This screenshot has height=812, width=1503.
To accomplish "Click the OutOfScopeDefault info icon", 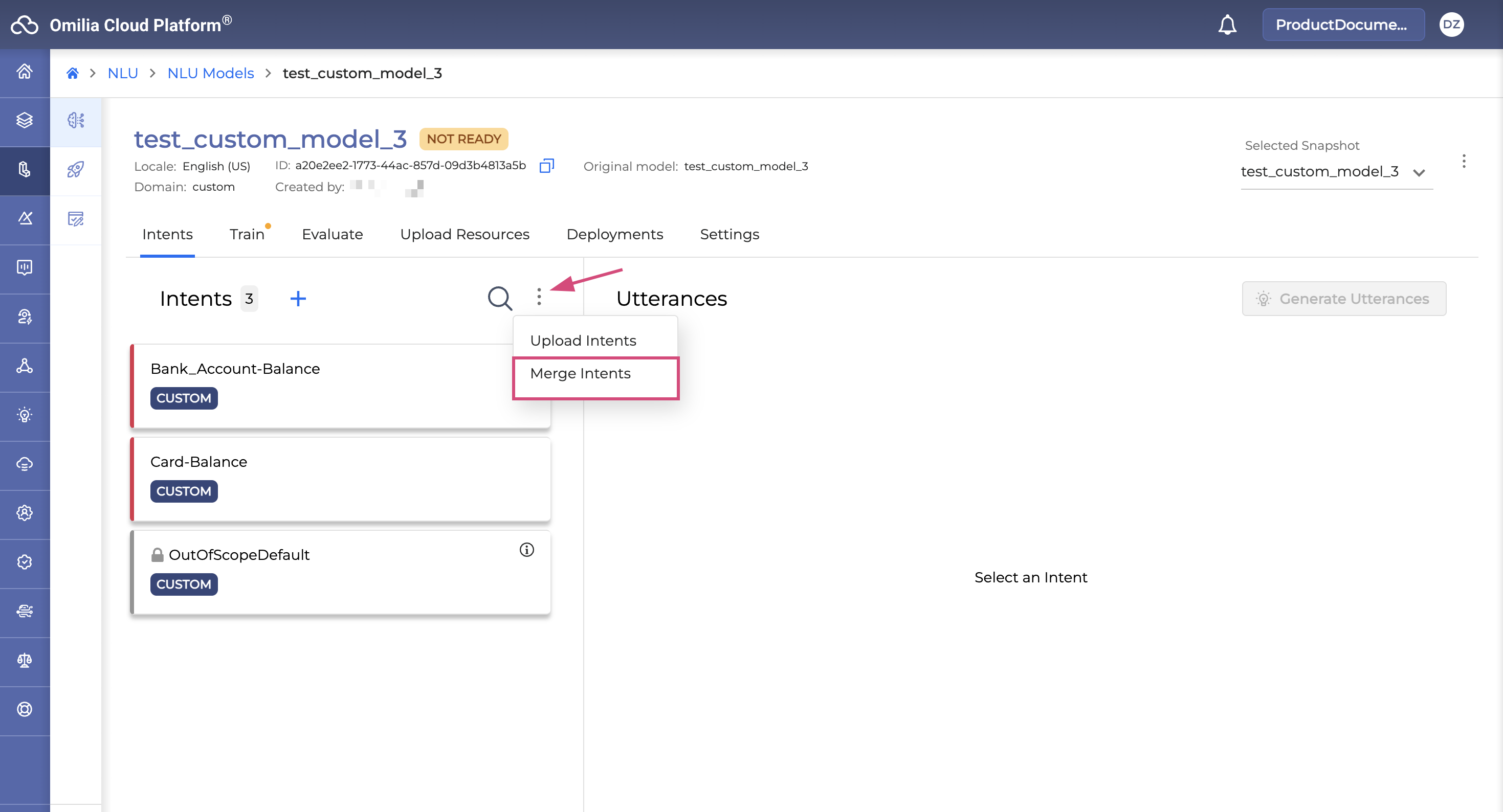I will 526,550.
